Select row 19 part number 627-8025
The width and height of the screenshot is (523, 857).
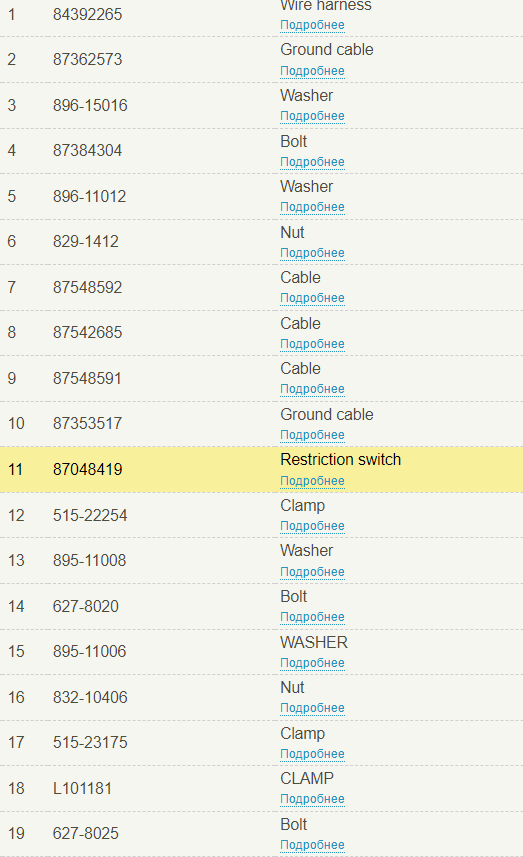[86, 833]
